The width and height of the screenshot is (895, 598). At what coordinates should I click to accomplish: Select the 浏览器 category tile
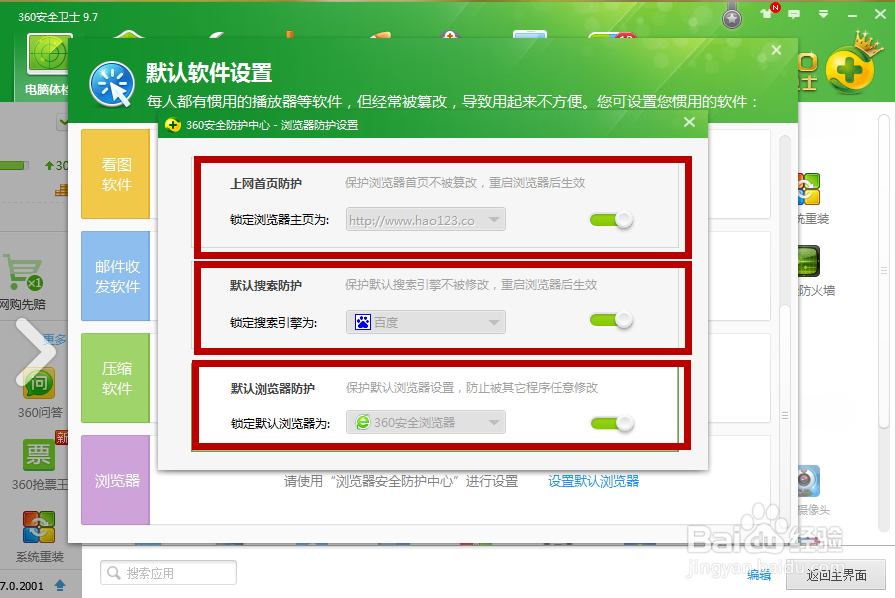(116, 480)
